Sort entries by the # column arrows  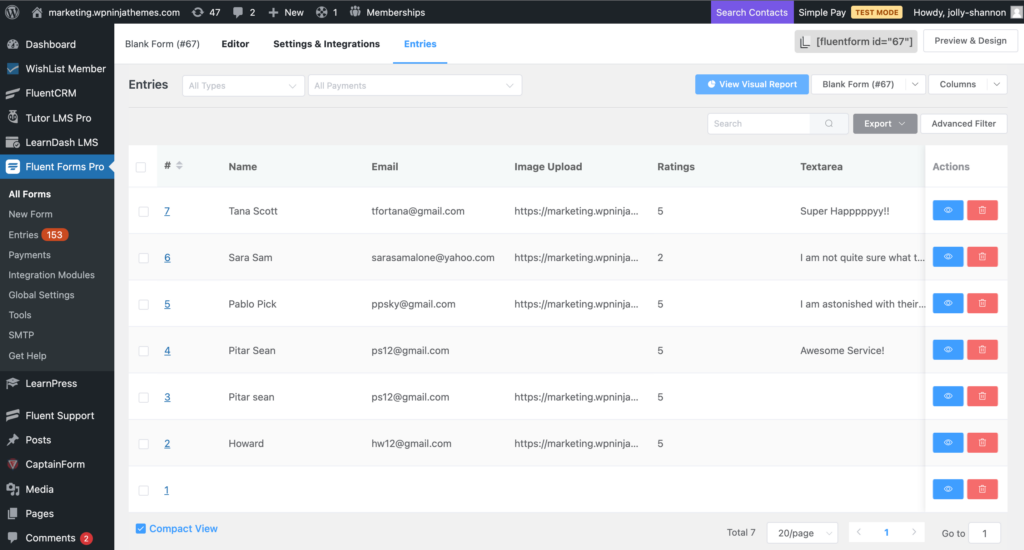click(x=180, y=166)
